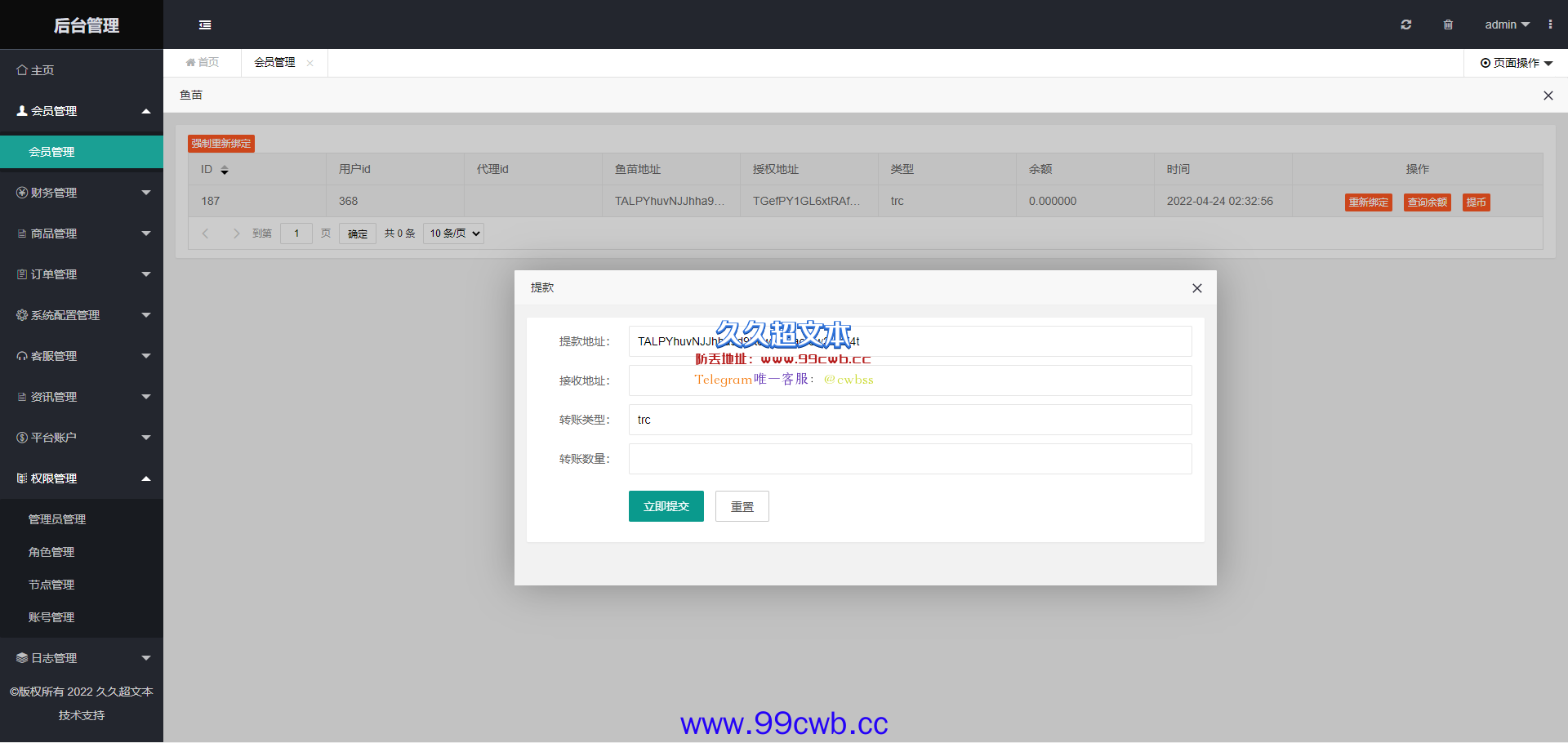
Task: Click 查询余额 button in row 187
Action: tap(1428, 202)
